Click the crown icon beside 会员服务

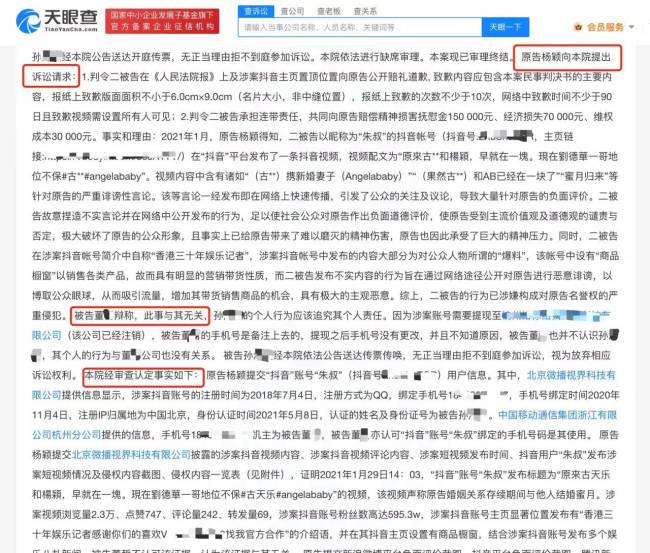coord(578,27)
